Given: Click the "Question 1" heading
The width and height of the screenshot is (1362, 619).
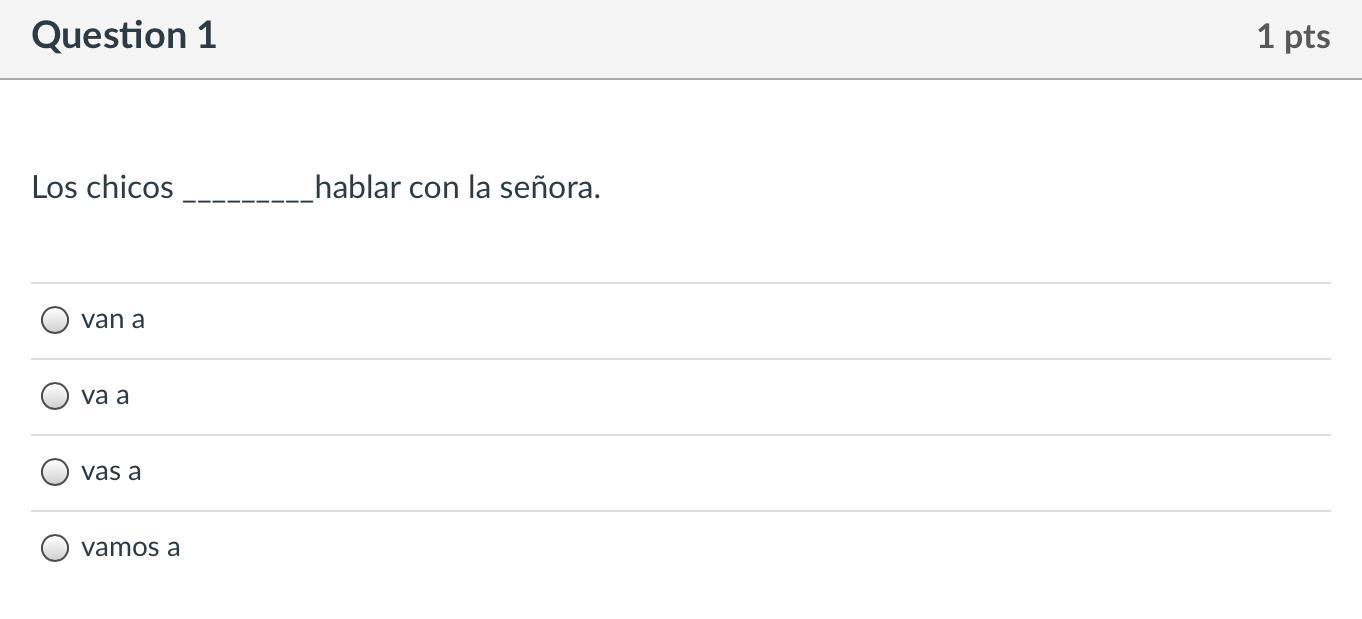Looking at the screenshot, I should [124, 36].
